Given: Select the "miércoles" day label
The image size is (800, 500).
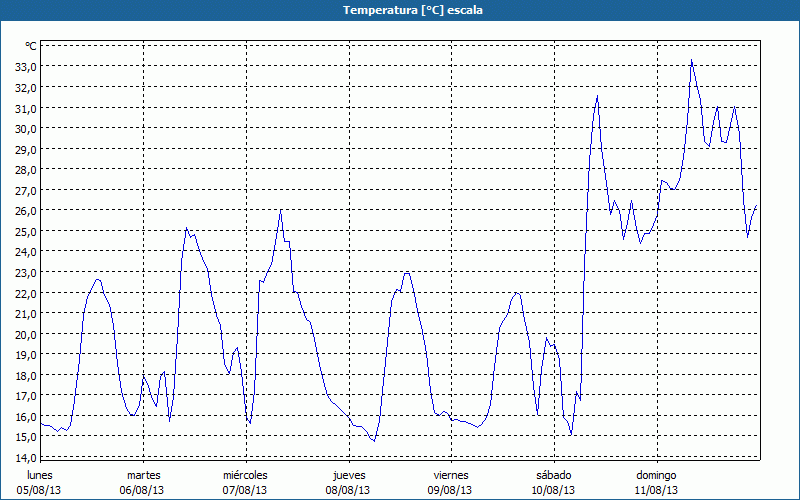Looking at the screenshot, I should coord(246,475).
